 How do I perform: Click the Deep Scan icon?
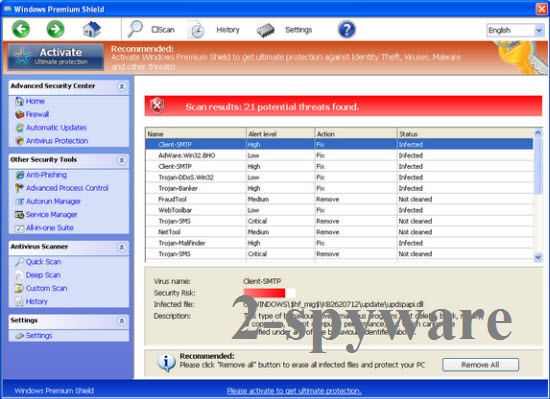point(19,275)
